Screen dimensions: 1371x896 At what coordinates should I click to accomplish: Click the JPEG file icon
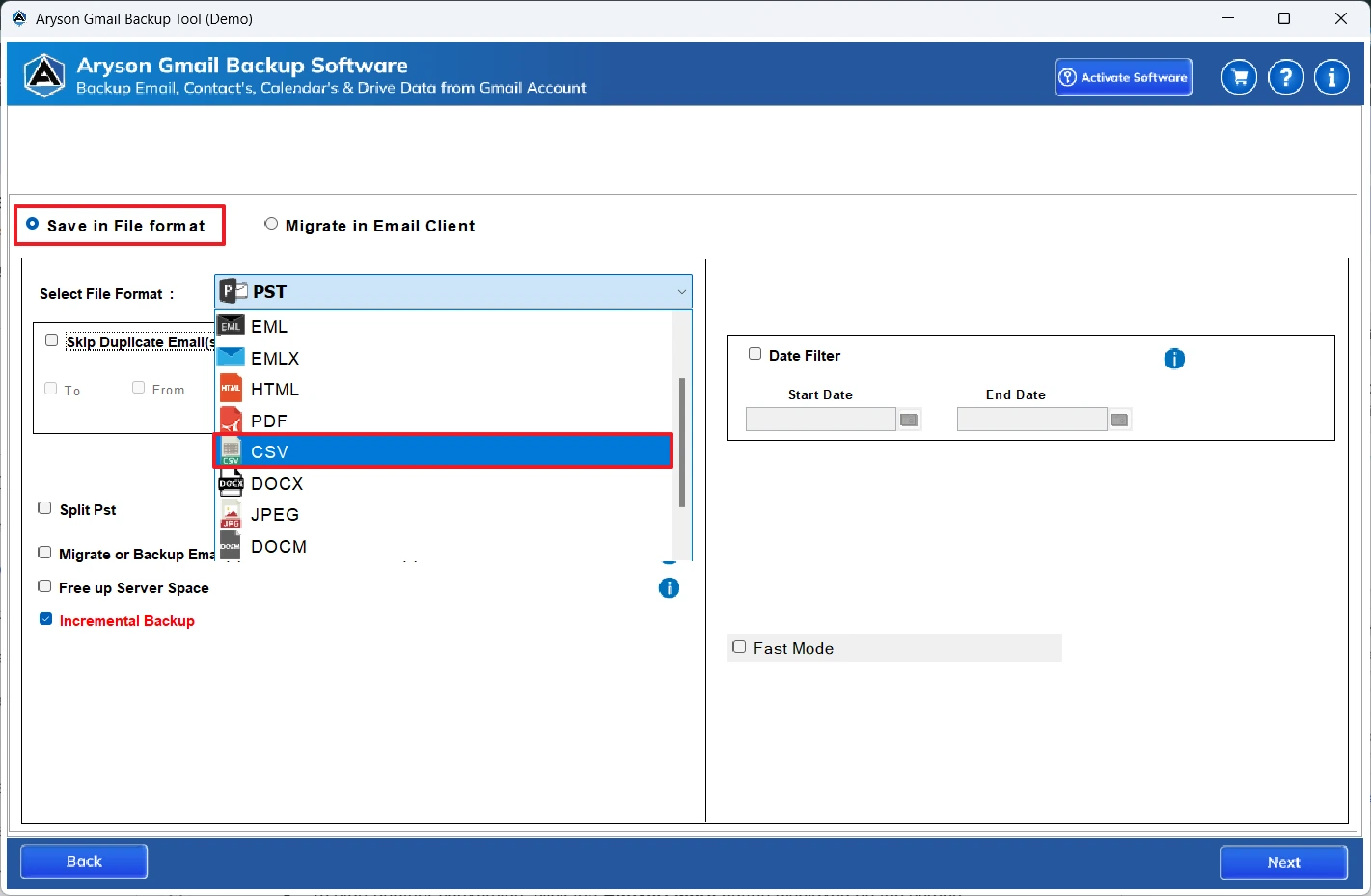(x=231, y=514)
